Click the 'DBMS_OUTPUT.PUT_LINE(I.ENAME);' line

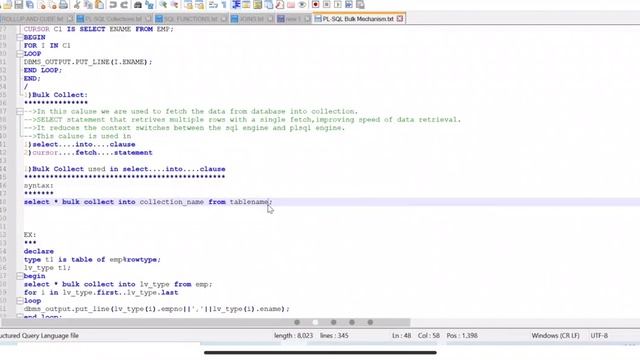pyautogui.click(x=88, y=62)
